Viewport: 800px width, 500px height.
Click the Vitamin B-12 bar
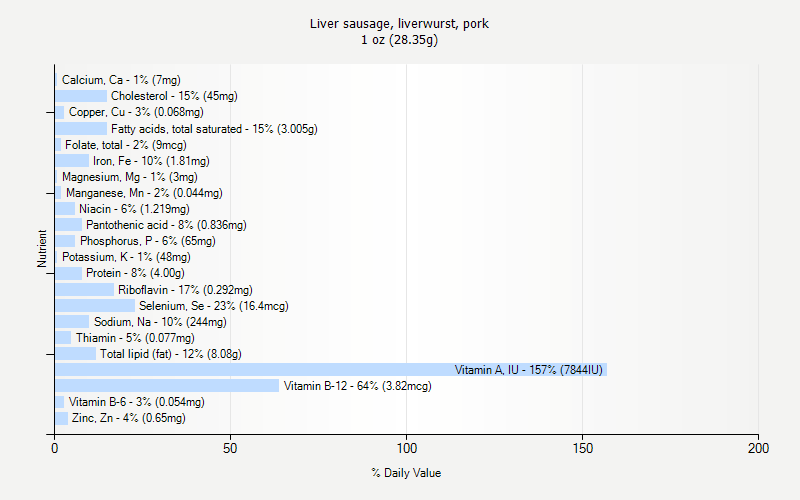pos(167,386)
